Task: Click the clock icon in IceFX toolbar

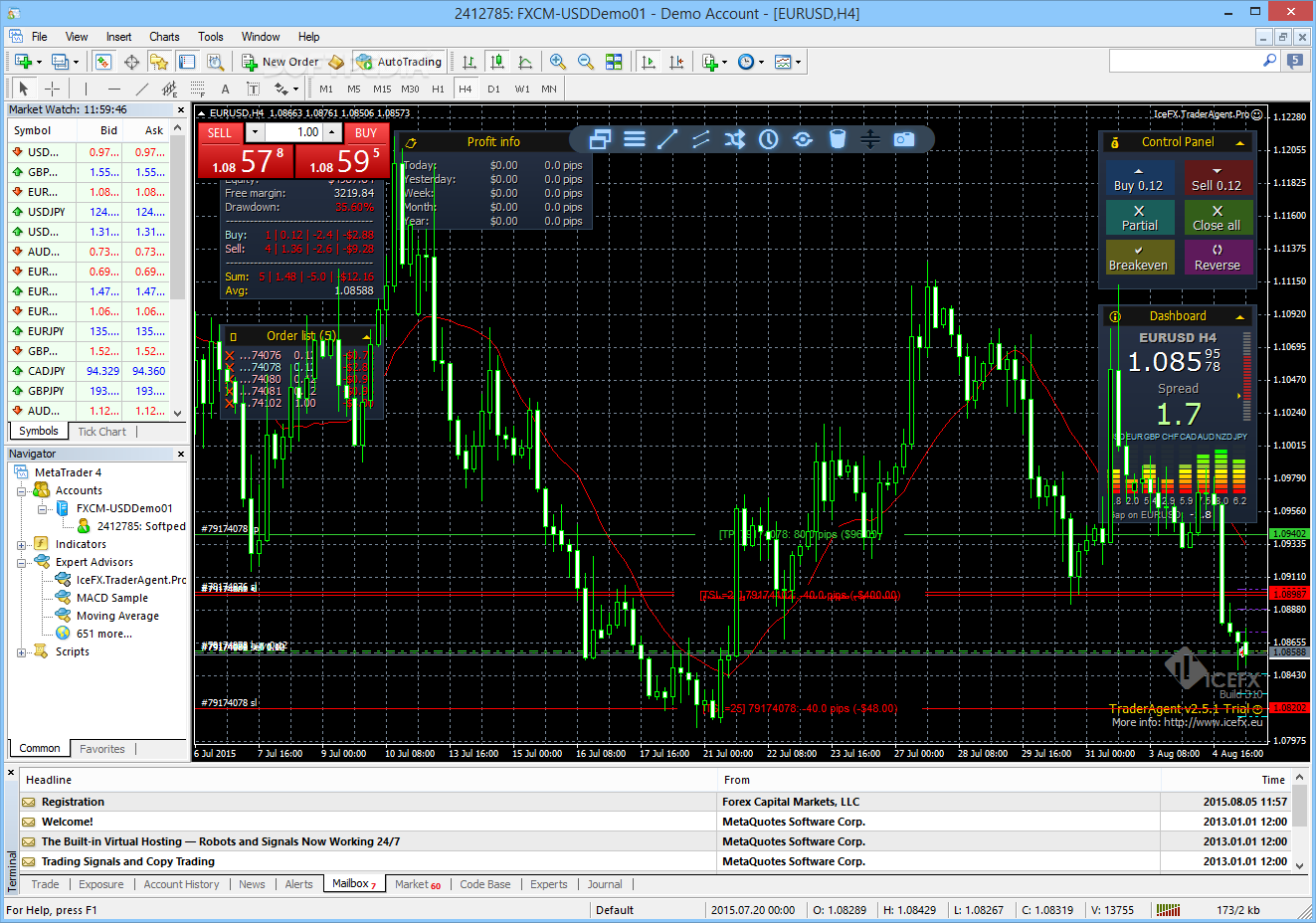Action: pyautogui.click(x=769, y=139)
